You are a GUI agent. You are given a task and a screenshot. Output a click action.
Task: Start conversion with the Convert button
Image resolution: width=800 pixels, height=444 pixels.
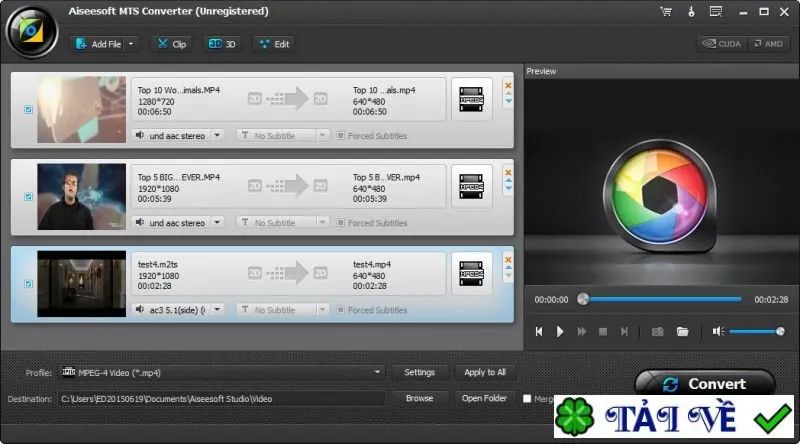pos(705,383)
